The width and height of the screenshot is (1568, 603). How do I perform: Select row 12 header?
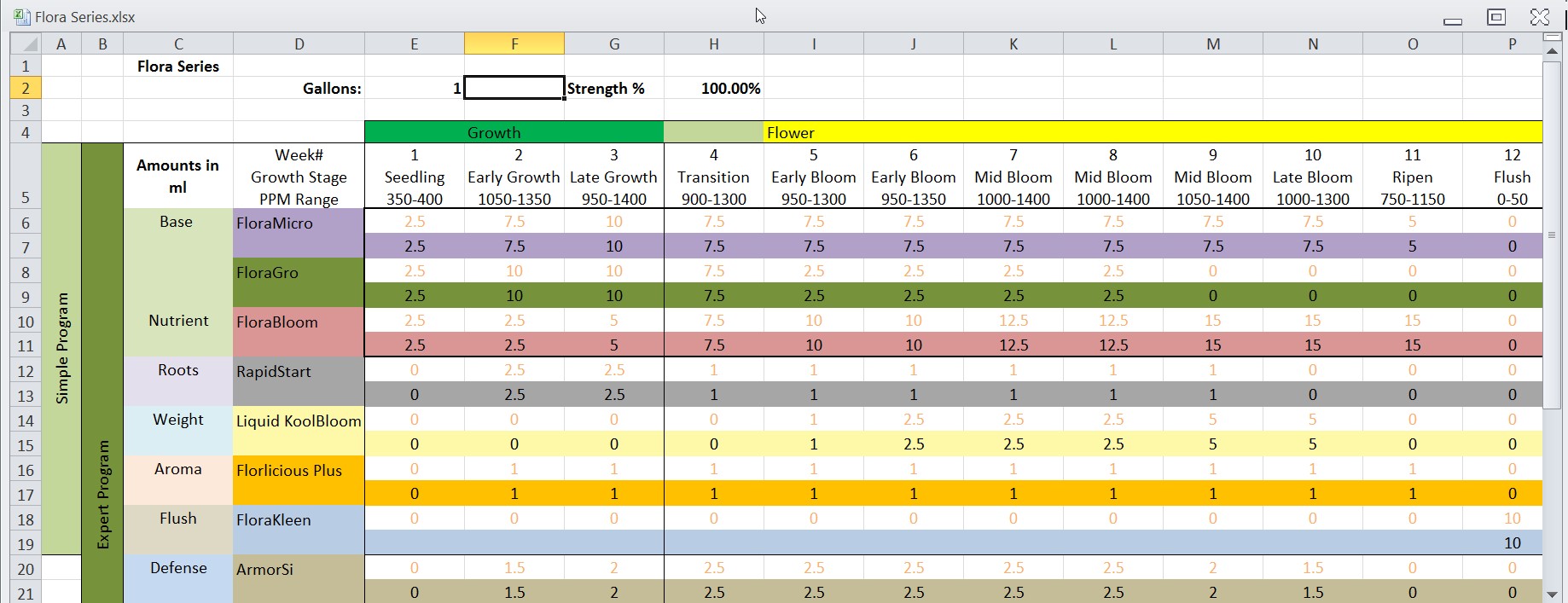tap(26, 371)
